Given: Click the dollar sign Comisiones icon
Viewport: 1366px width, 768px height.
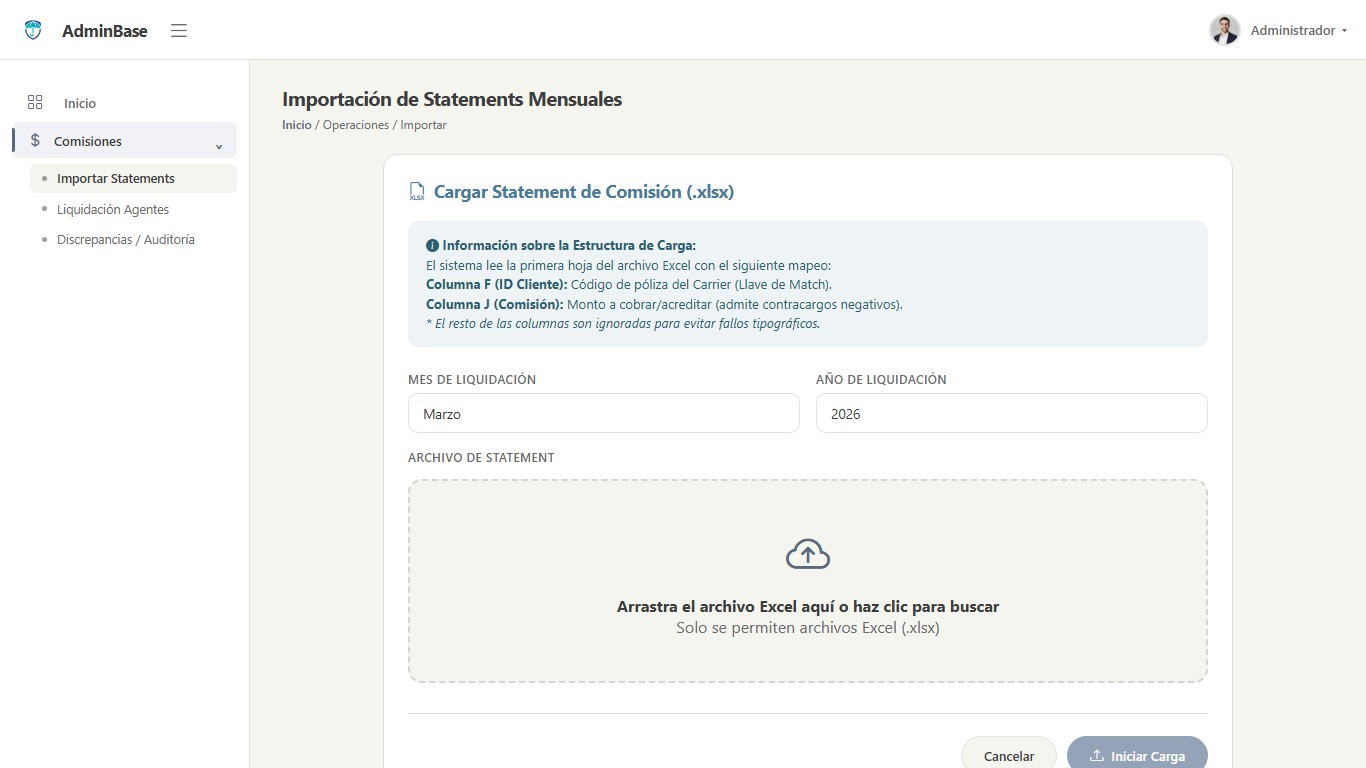Looking at the screenshot, I should pos(35,141).
